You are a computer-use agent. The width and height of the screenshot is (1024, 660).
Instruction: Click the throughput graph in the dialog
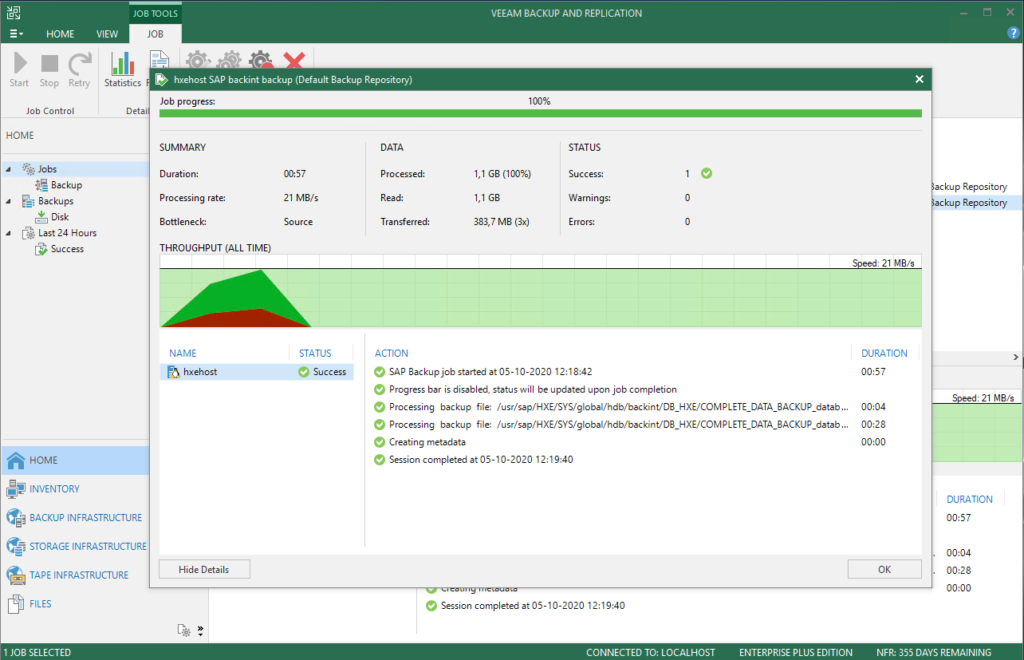coord(540,291)
